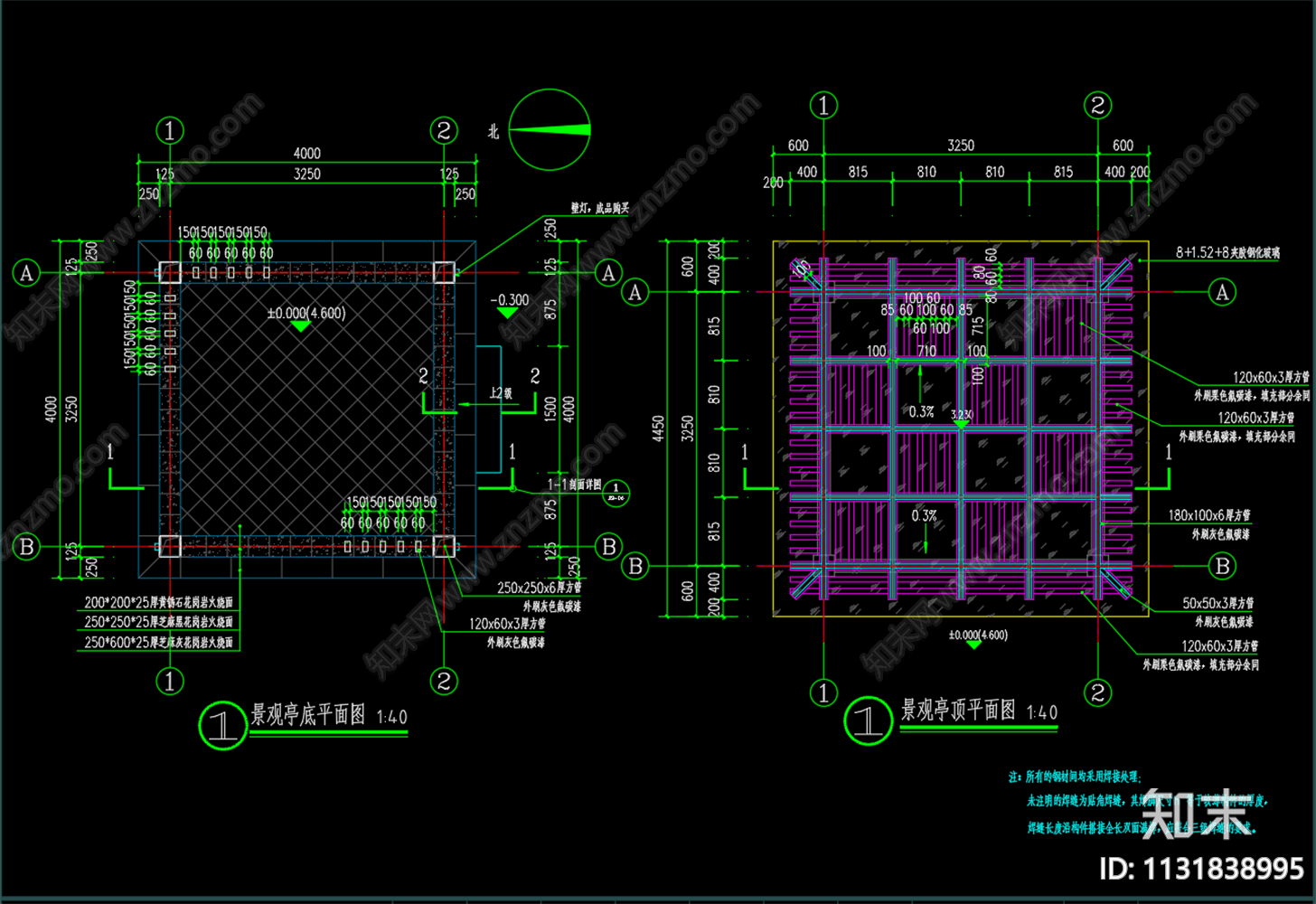1316x904 pixels.
Task: Pick the vertical 4450 dimension left of roof plan
Action: click(658, 428)
